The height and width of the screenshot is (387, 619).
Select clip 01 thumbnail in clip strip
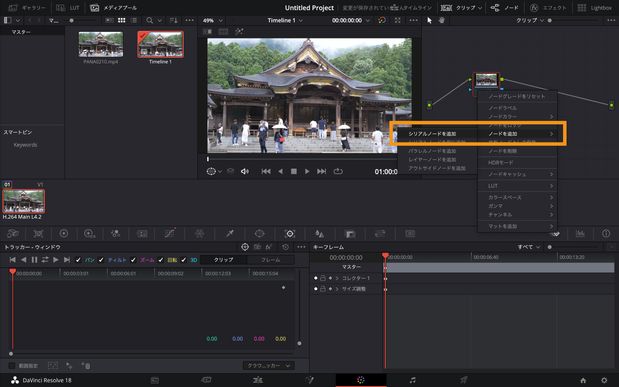(24, 201)
